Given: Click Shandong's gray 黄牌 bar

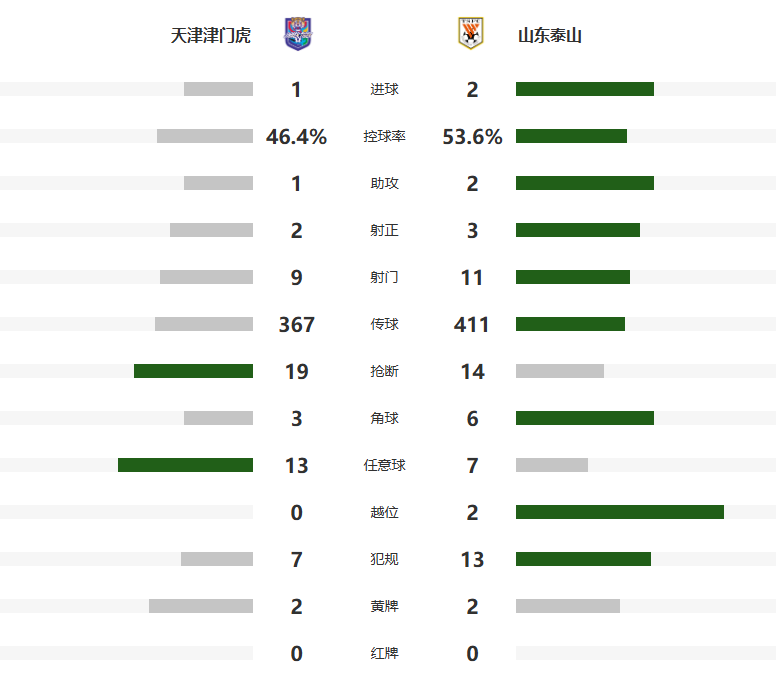Looking at the screenshot, I should point(568,606).
